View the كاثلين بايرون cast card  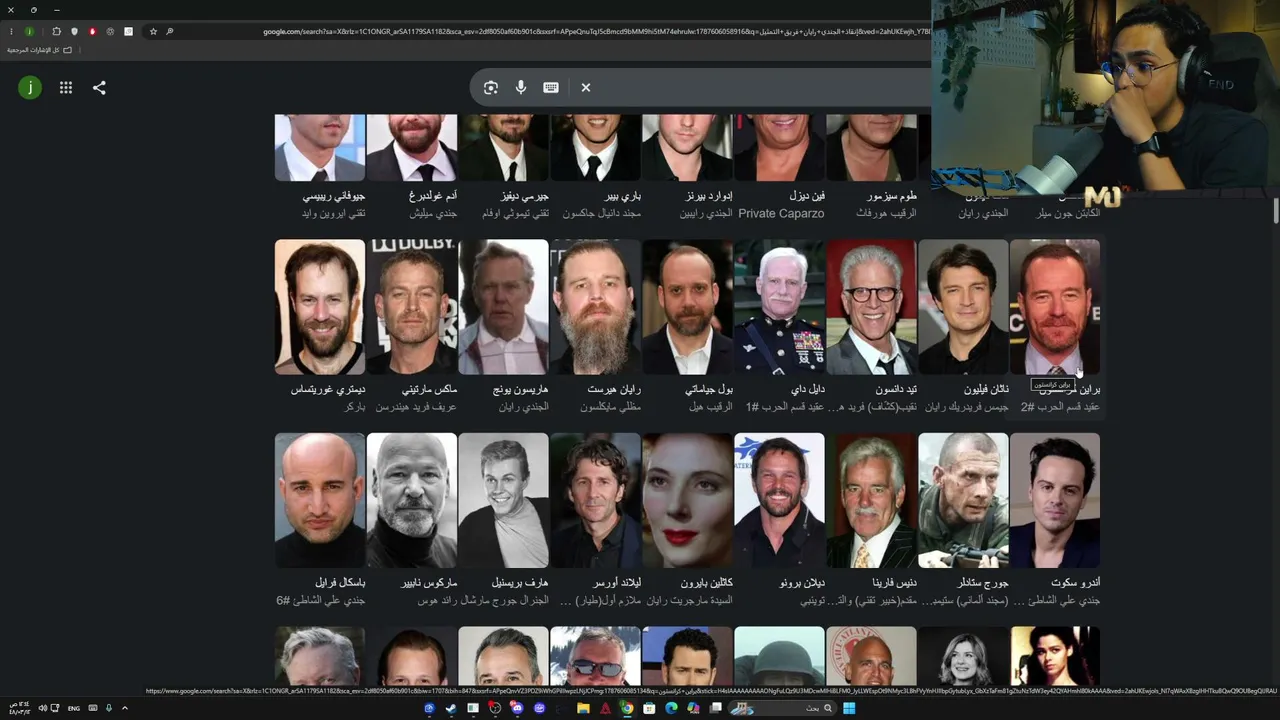pos(687,521)
